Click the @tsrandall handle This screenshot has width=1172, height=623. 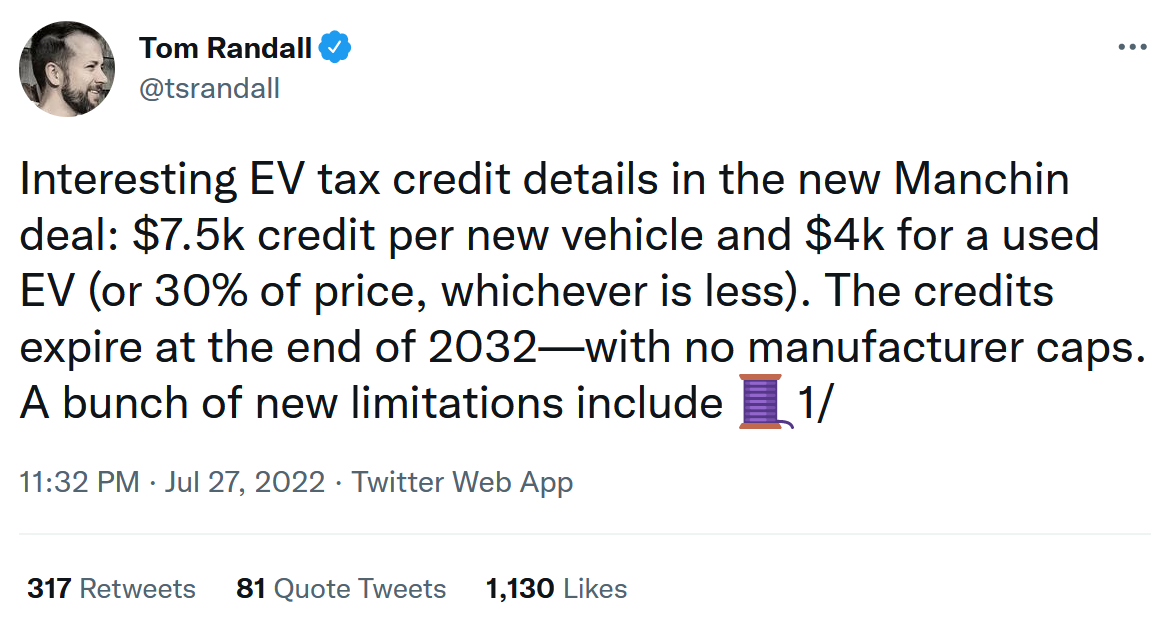coord(209,88)
